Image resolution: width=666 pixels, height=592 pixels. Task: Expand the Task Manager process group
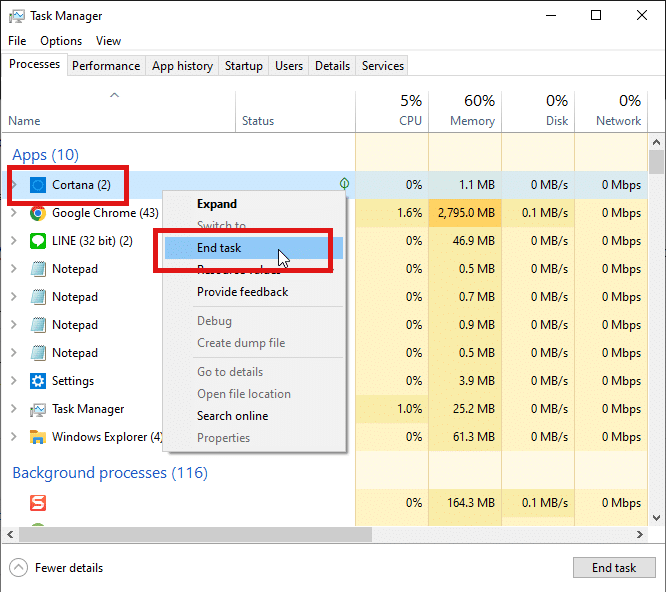[x=14, y=409]
